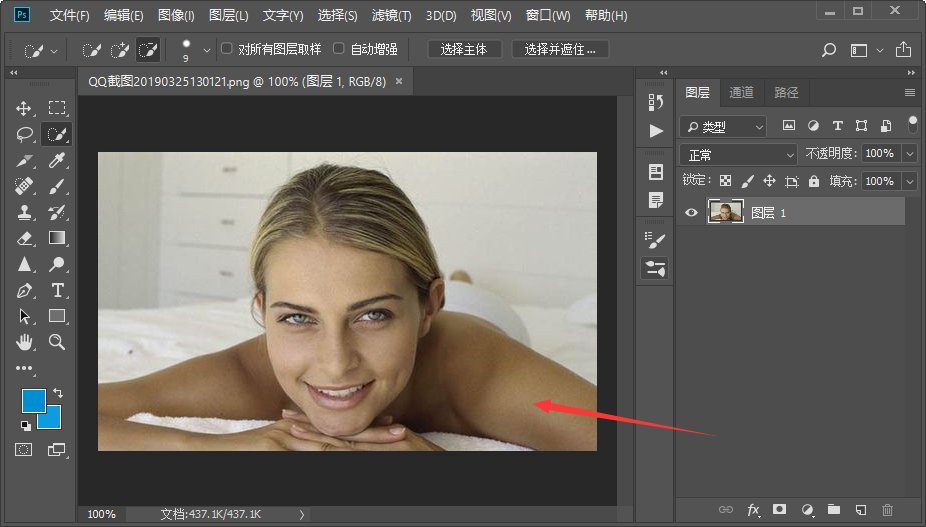The width and height of the screenshot is (926, 527).
Task: Choose Add to Selection brush mode
Action: point(119,50)
